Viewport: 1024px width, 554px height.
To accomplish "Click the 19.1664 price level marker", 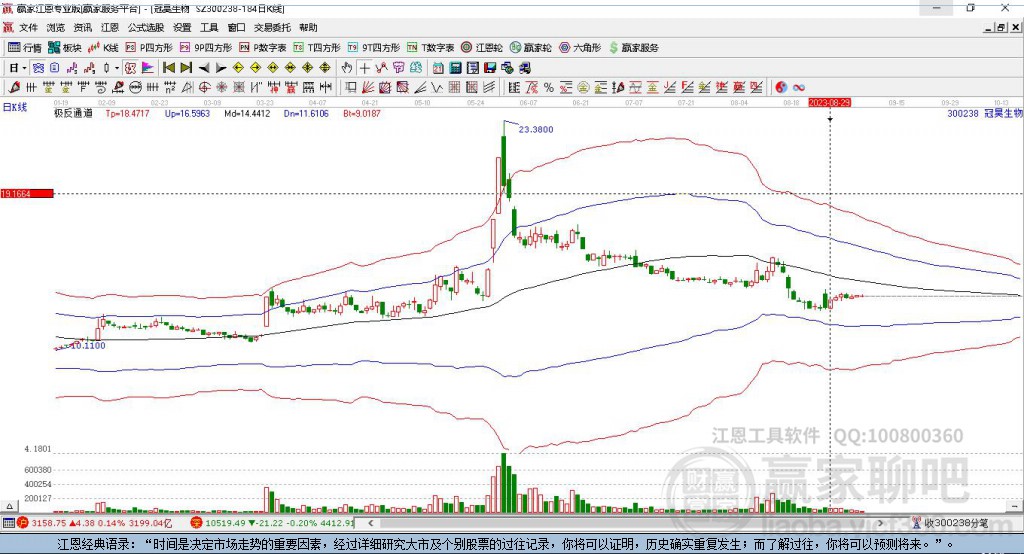I will [27, 193].
